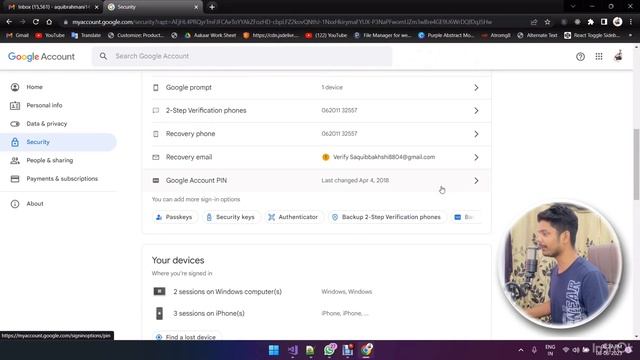Open the help question mark icon
This screenshot has width=640, height=360.
point(580,57)
